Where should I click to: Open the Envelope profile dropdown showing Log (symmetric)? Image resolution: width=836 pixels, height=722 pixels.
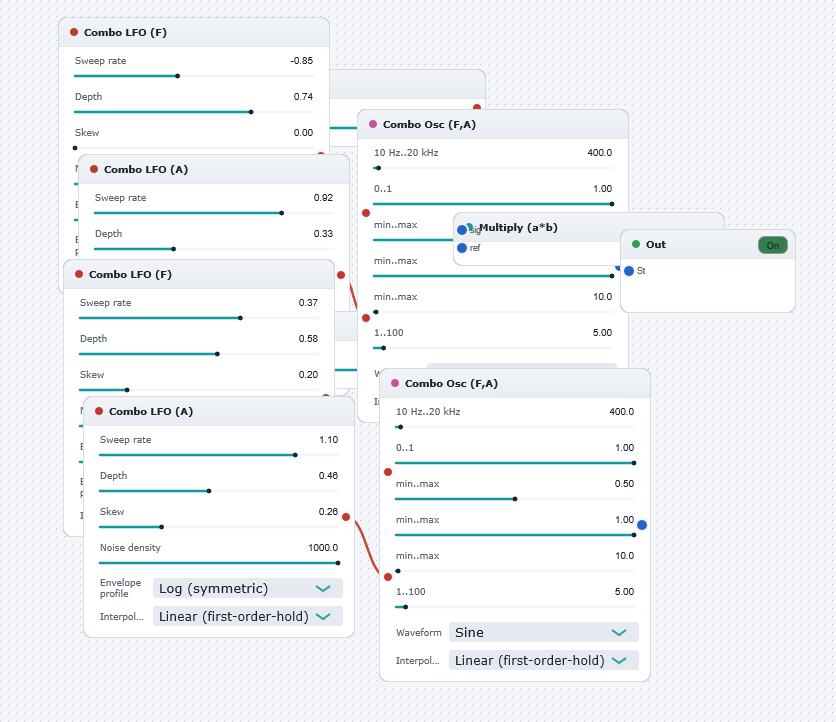(247, 588)
